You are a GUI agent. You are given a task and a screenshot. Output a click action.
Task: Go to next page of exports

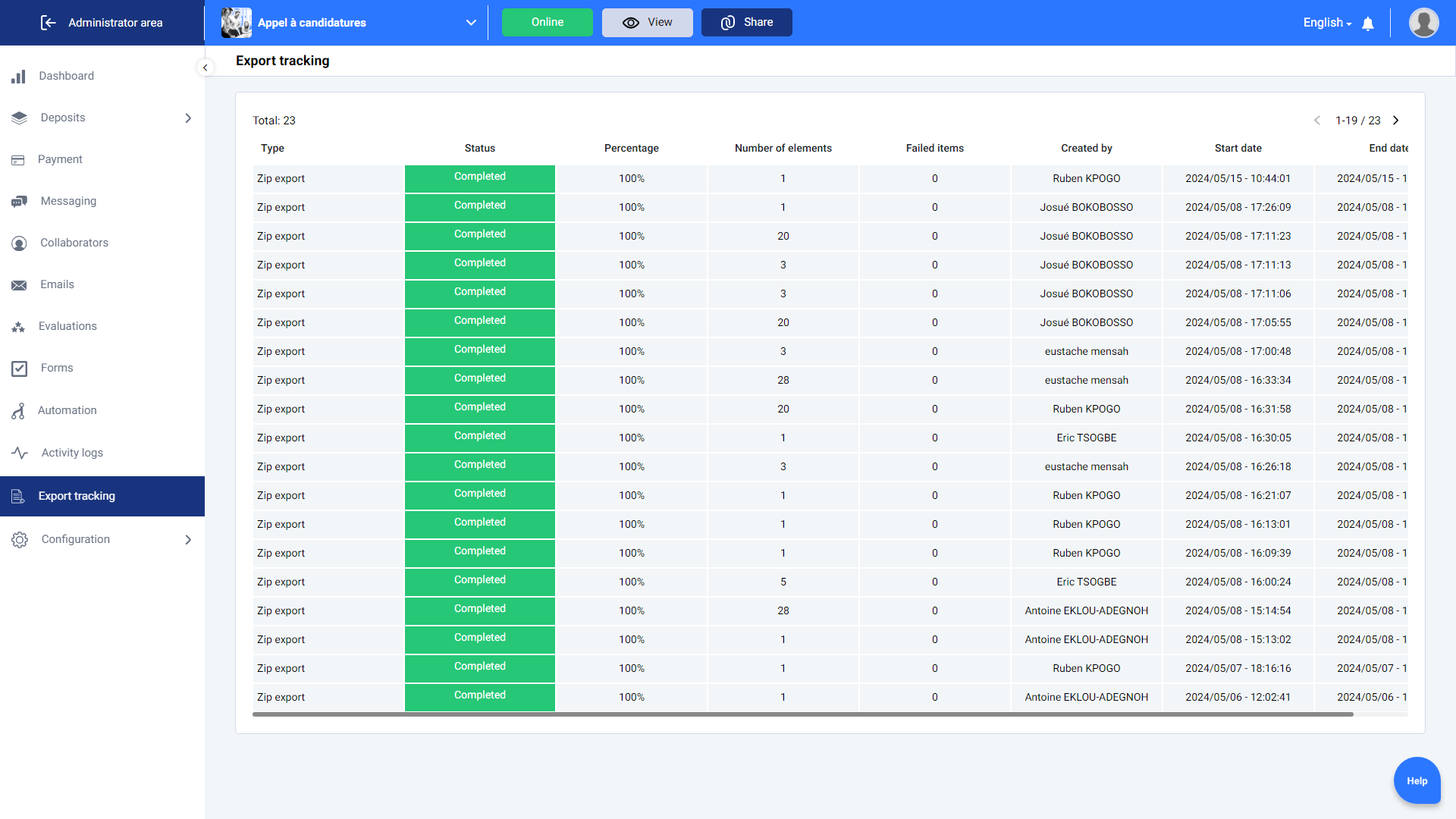pyautogui.click(x=1396, y=121)
